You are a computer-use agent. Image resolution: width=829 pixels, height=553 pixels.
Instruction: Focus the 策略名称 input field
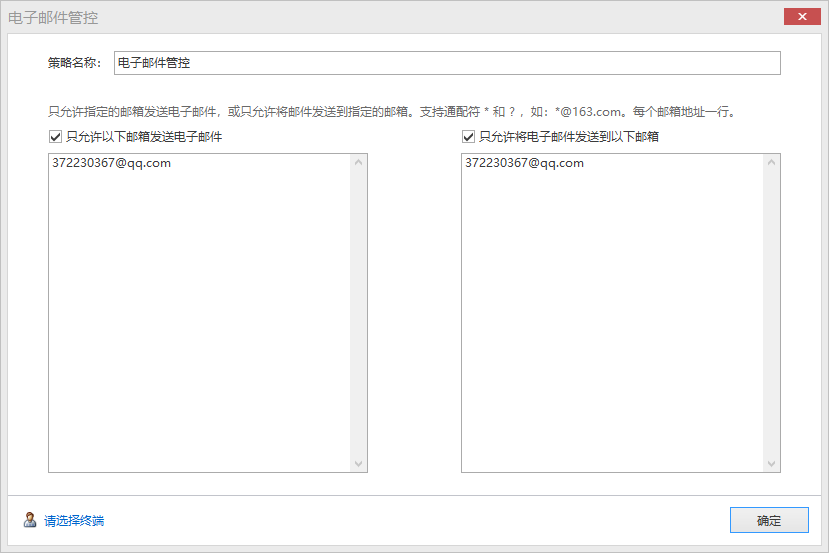(447, 63)
